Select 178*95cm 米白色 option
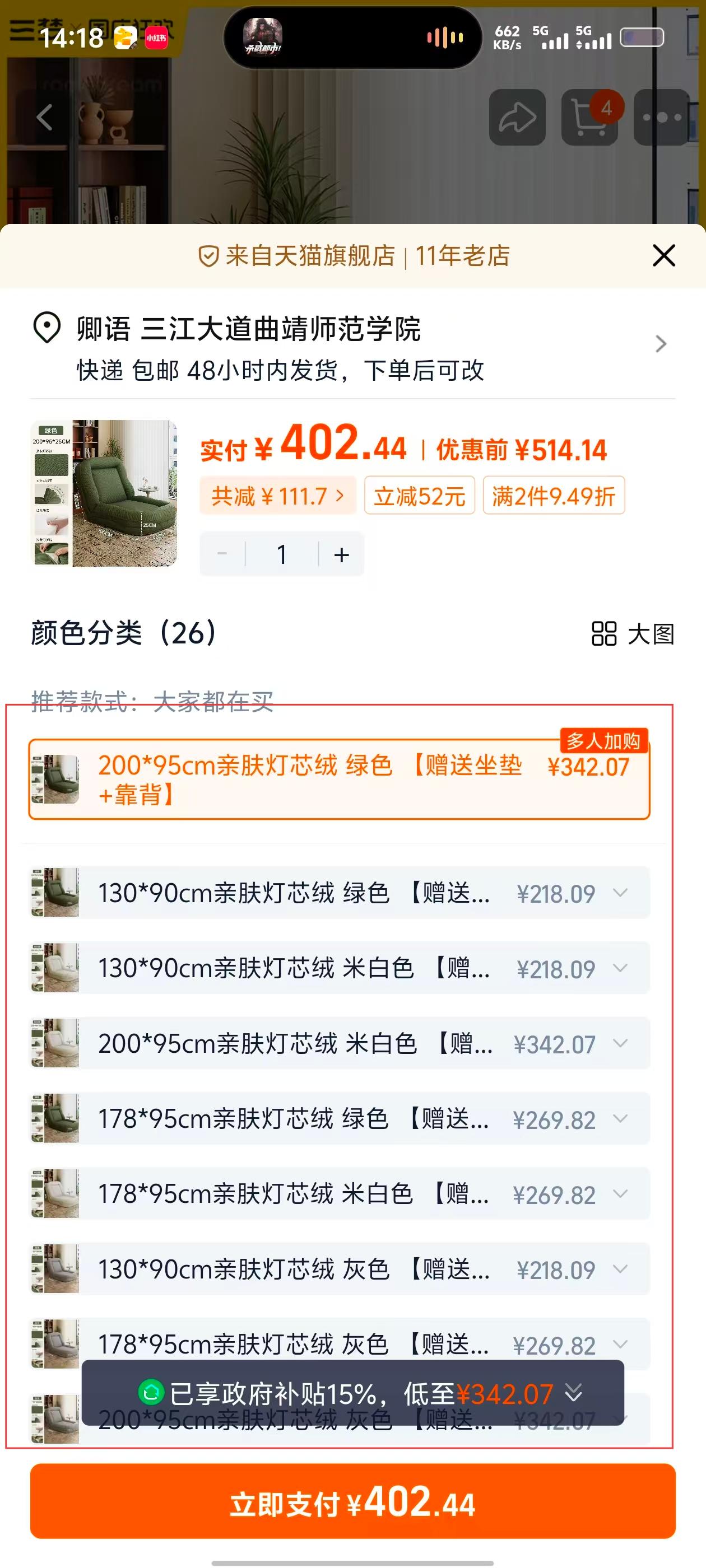Viewport: 706px width, 1568px height. click(340, 1194)
